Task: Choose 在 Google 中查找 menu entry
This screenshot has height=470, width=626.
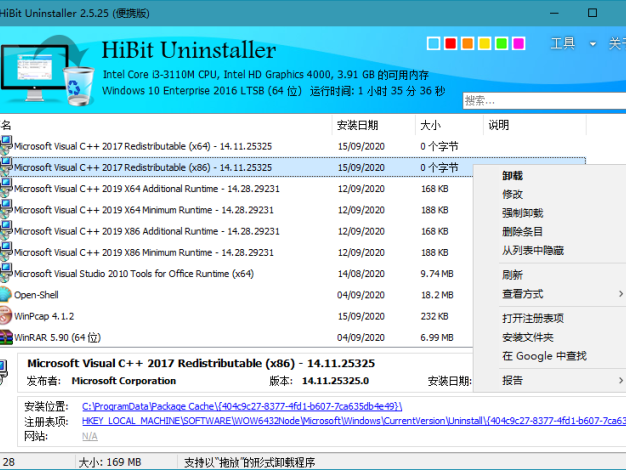Action: click(545, 356)
